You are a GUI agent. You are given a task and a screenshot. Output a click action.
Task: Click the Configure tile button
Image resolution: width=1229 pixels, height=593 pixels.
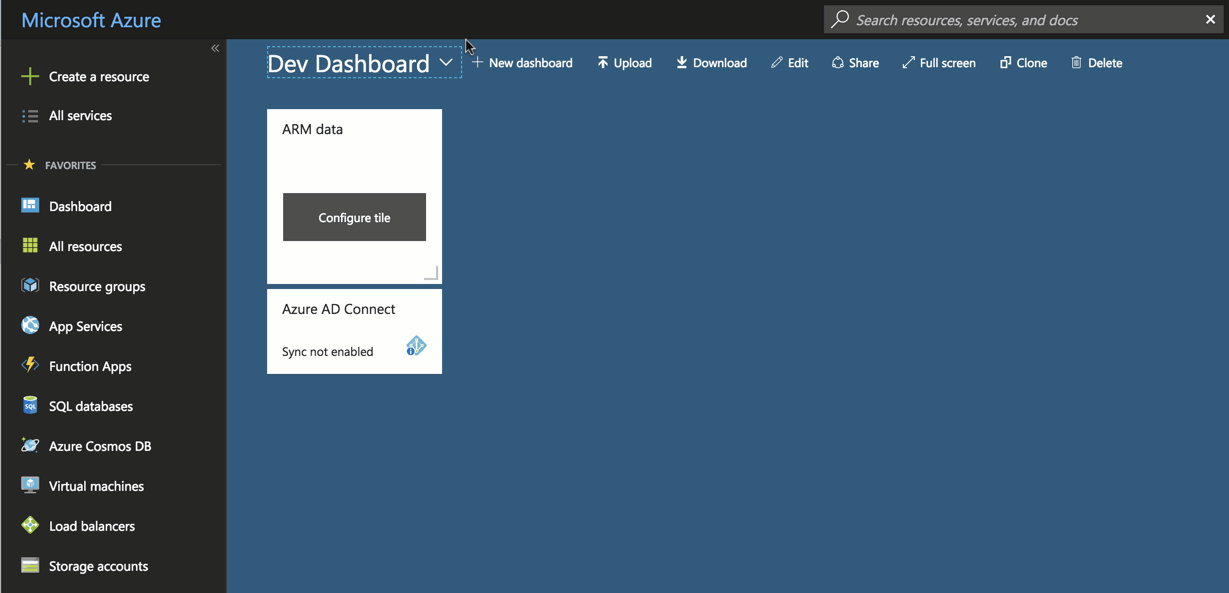tap(354, 217)
